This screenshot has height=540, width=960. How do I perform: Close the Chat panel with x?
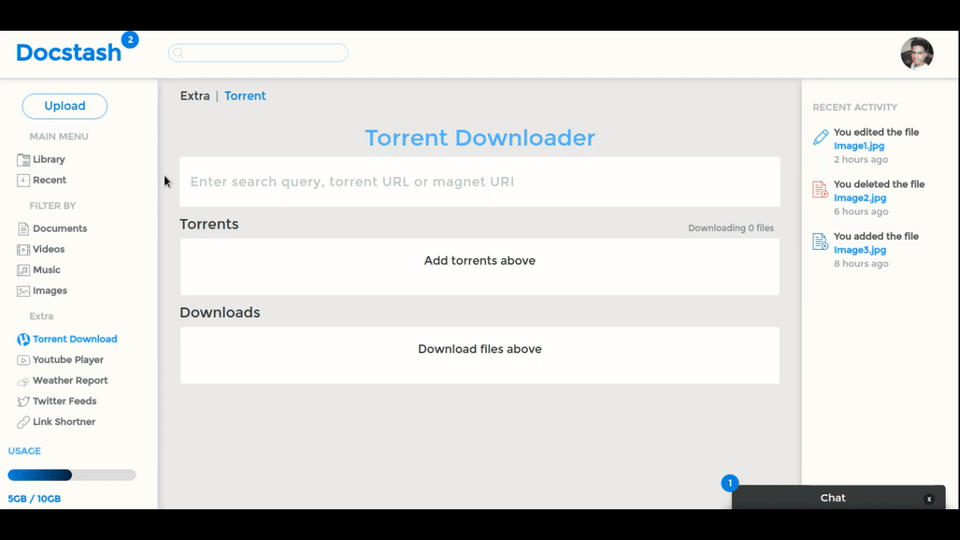929,498
